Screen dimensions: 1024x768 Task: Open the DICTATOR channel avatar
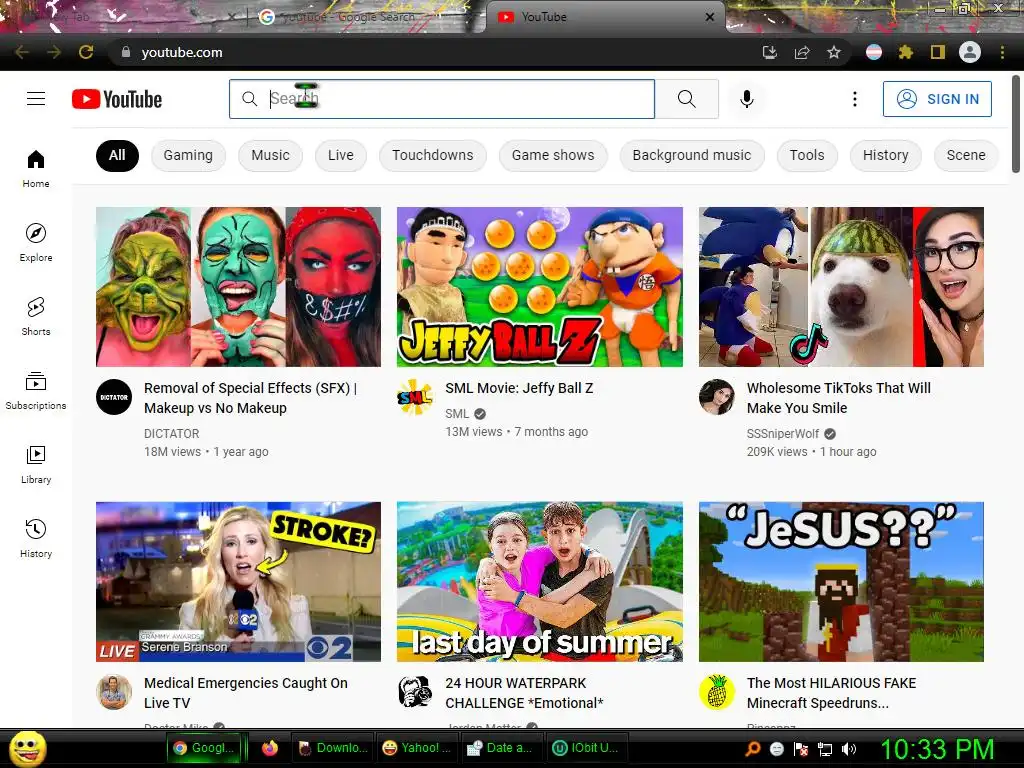114,397
